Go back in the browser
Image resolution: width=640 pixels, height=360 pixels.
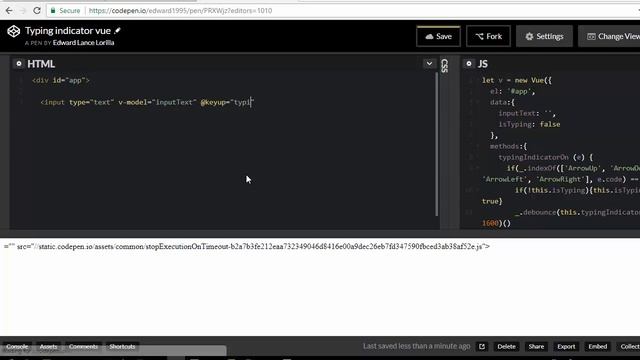[x=9, y=11]
